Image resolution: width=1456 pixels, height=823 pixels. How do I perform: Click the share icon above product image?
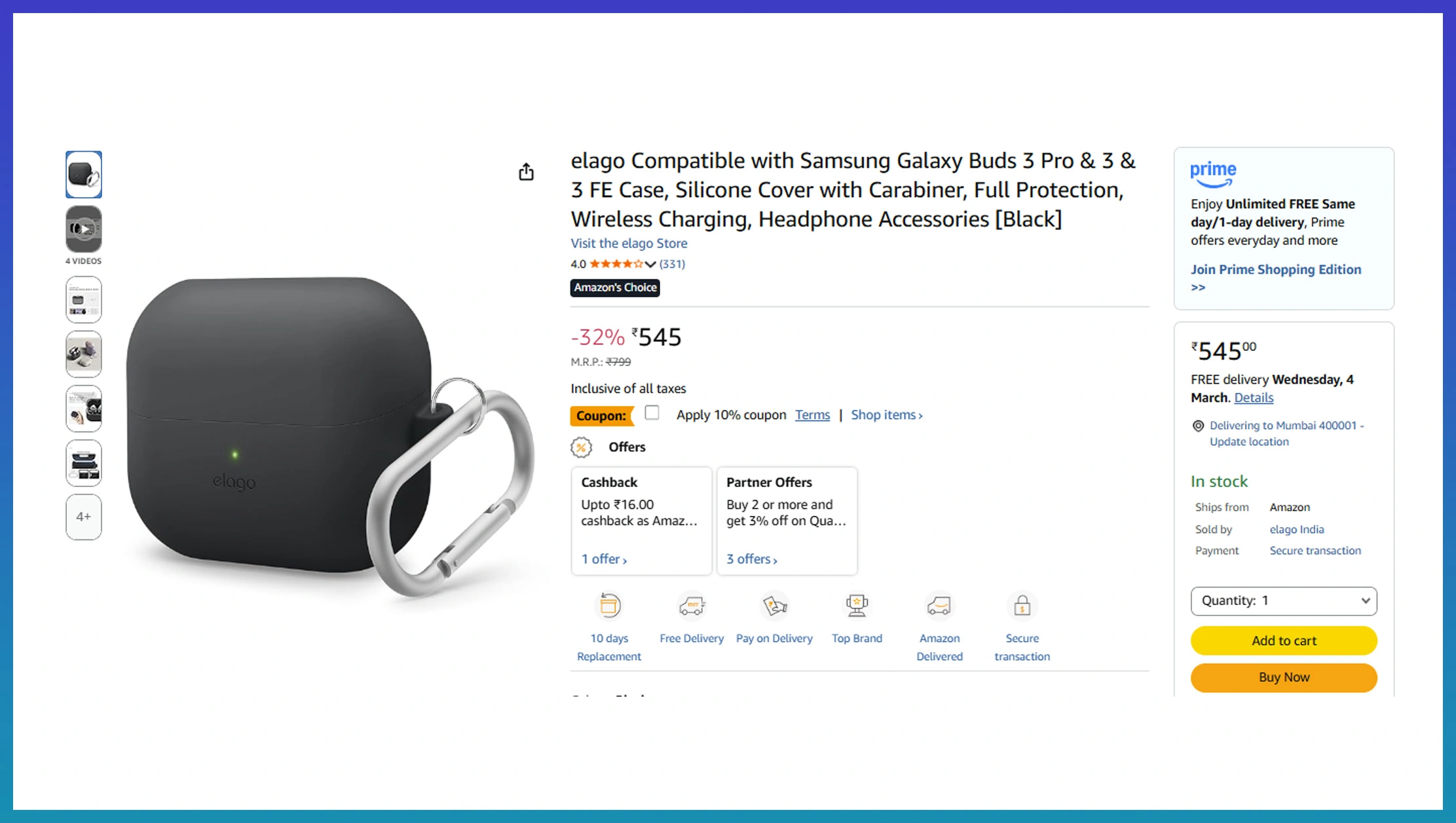[x=526, y=172]
